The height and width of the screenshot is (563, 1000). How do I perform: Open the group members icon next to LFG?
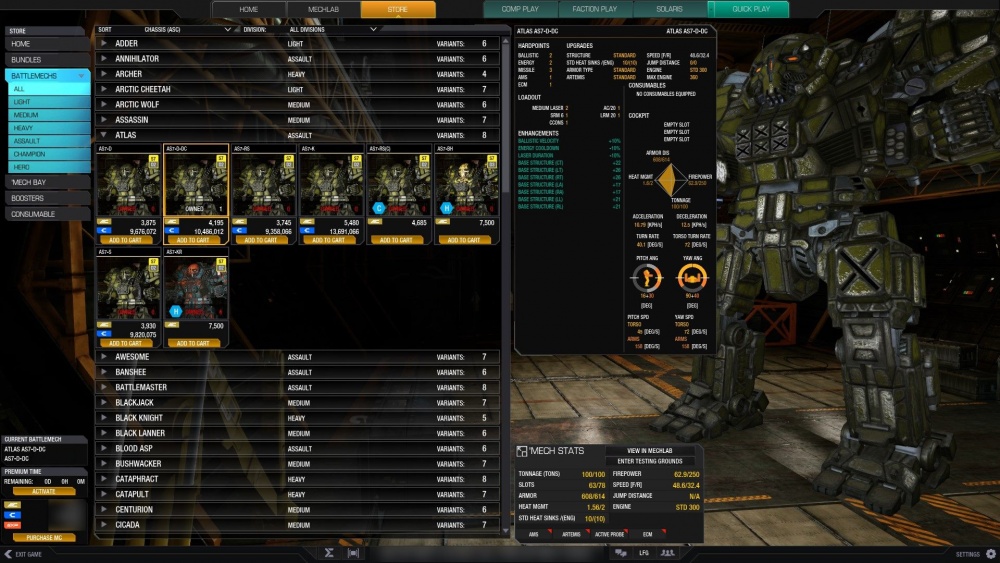click(668, 553)
